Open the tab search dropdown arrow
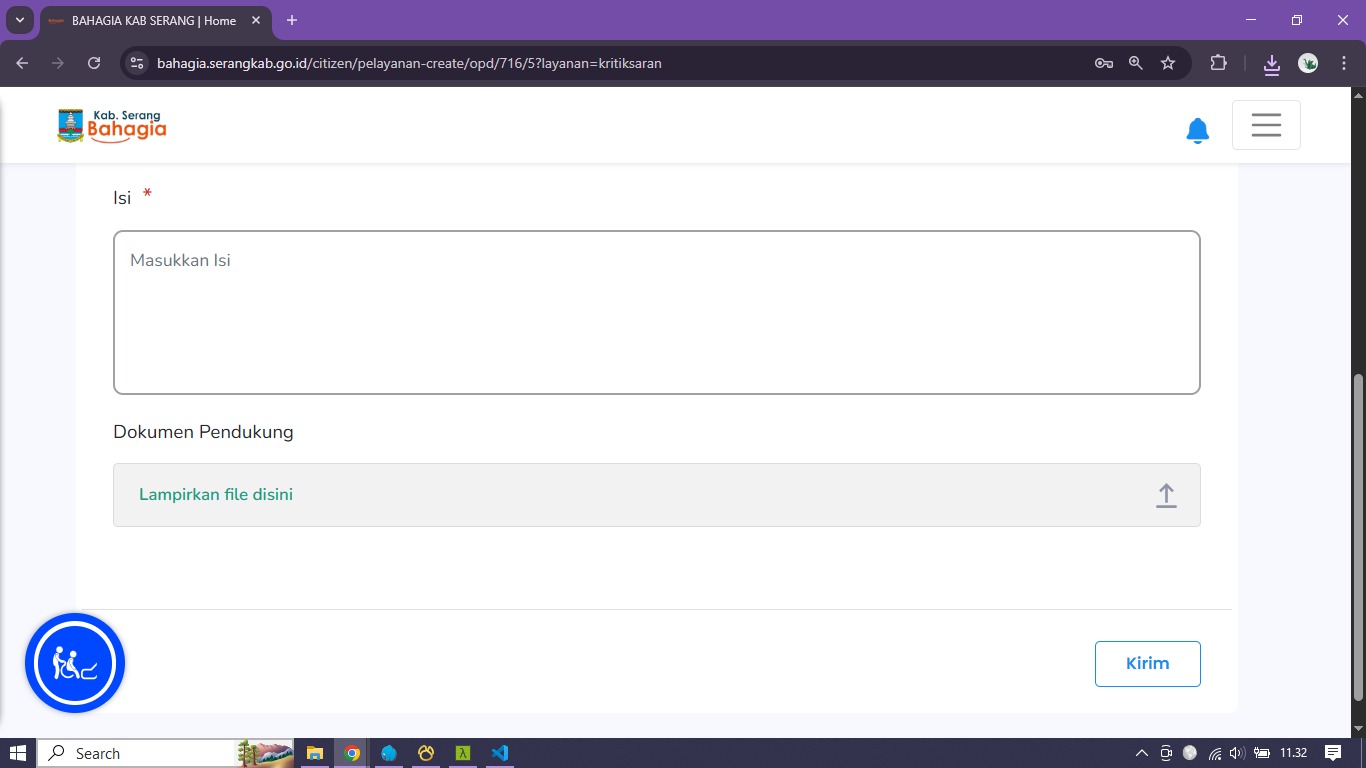 20,20
